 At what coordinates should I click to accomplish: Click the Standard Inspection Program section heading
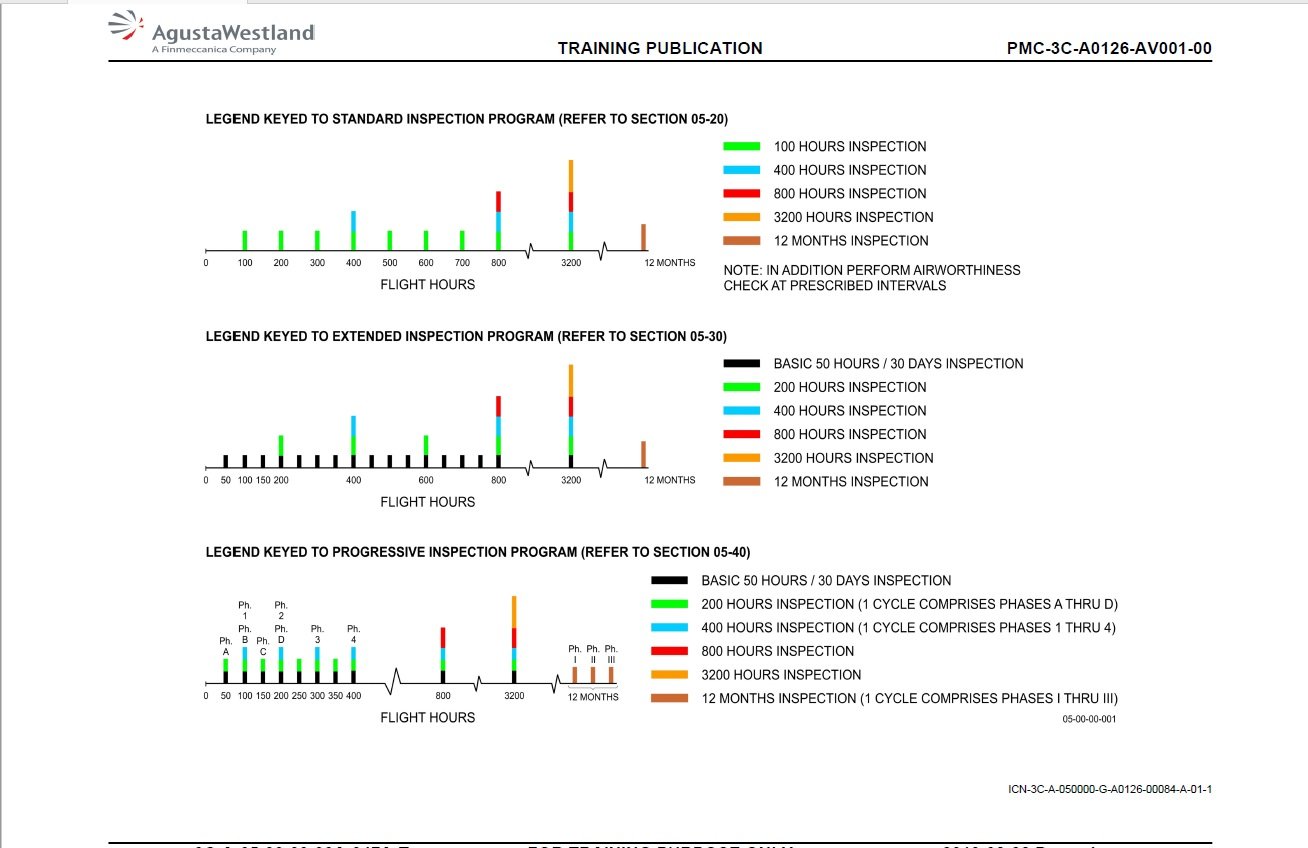(x=466, y=119)
